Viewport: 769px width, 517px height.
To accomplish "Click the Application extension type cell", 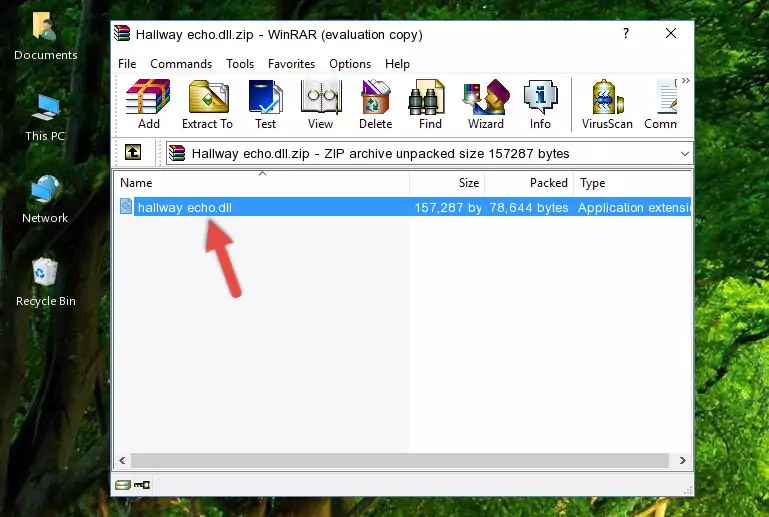I will pos(634,207).
